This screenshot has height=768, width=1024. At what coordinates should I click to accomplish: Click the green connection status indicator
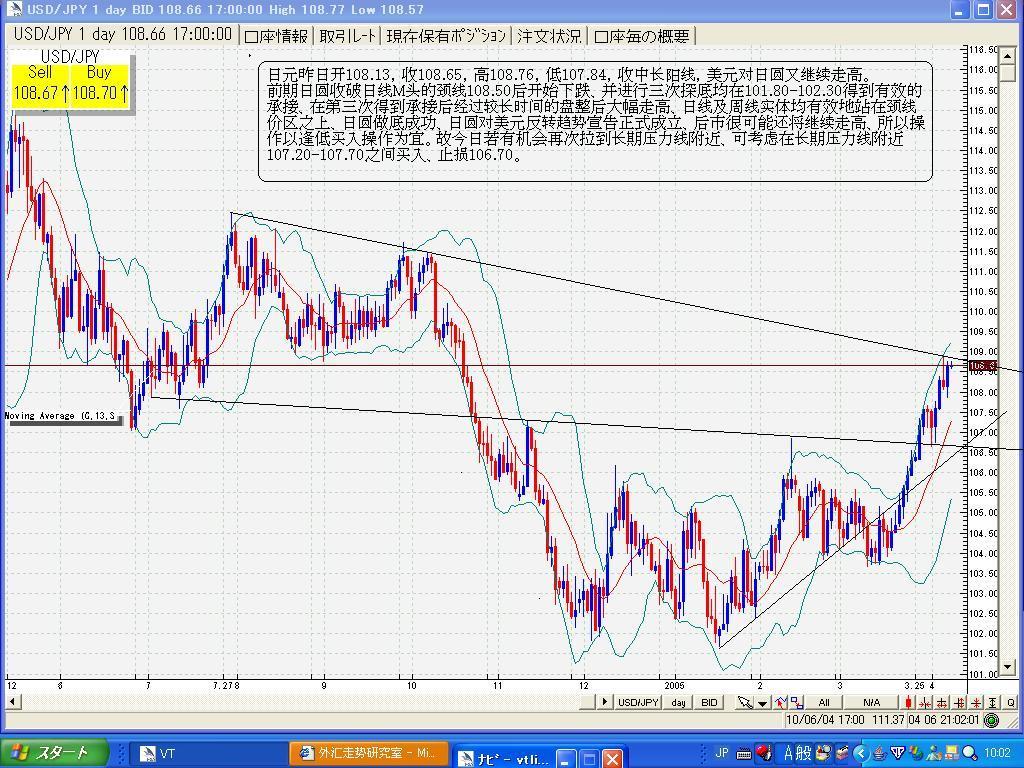pyautogui.click(x=991, y=720)
